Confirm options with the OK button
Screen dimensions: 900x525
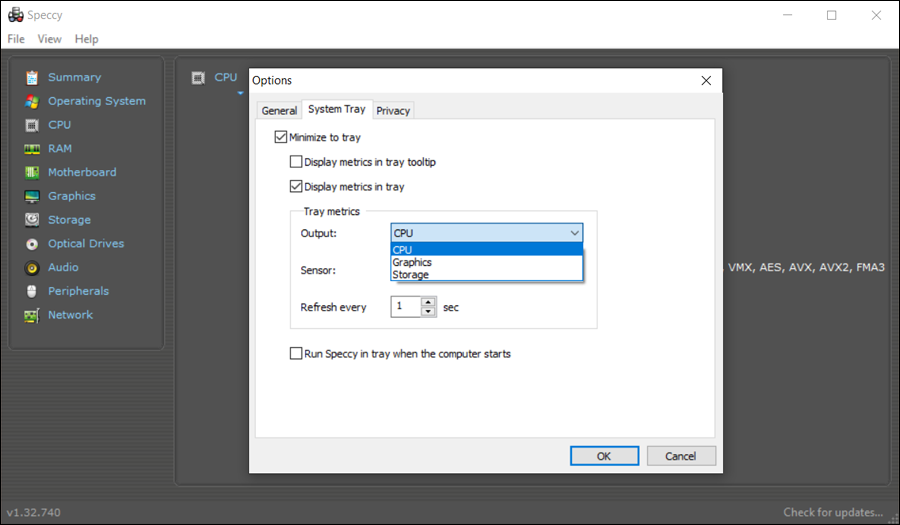pos(604,456)
